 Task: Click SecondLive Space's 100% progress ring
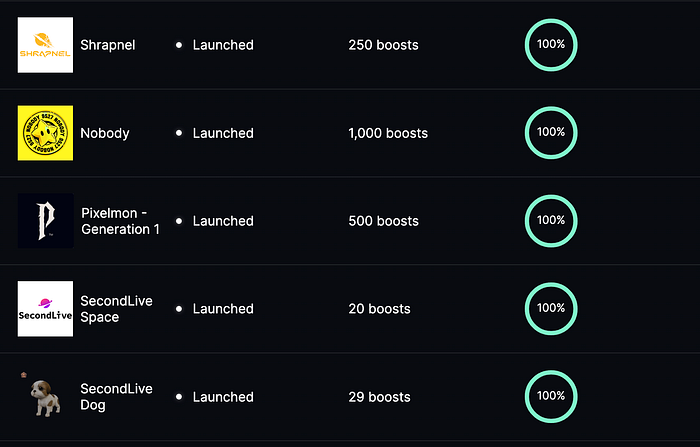click(x=551, y=308)
